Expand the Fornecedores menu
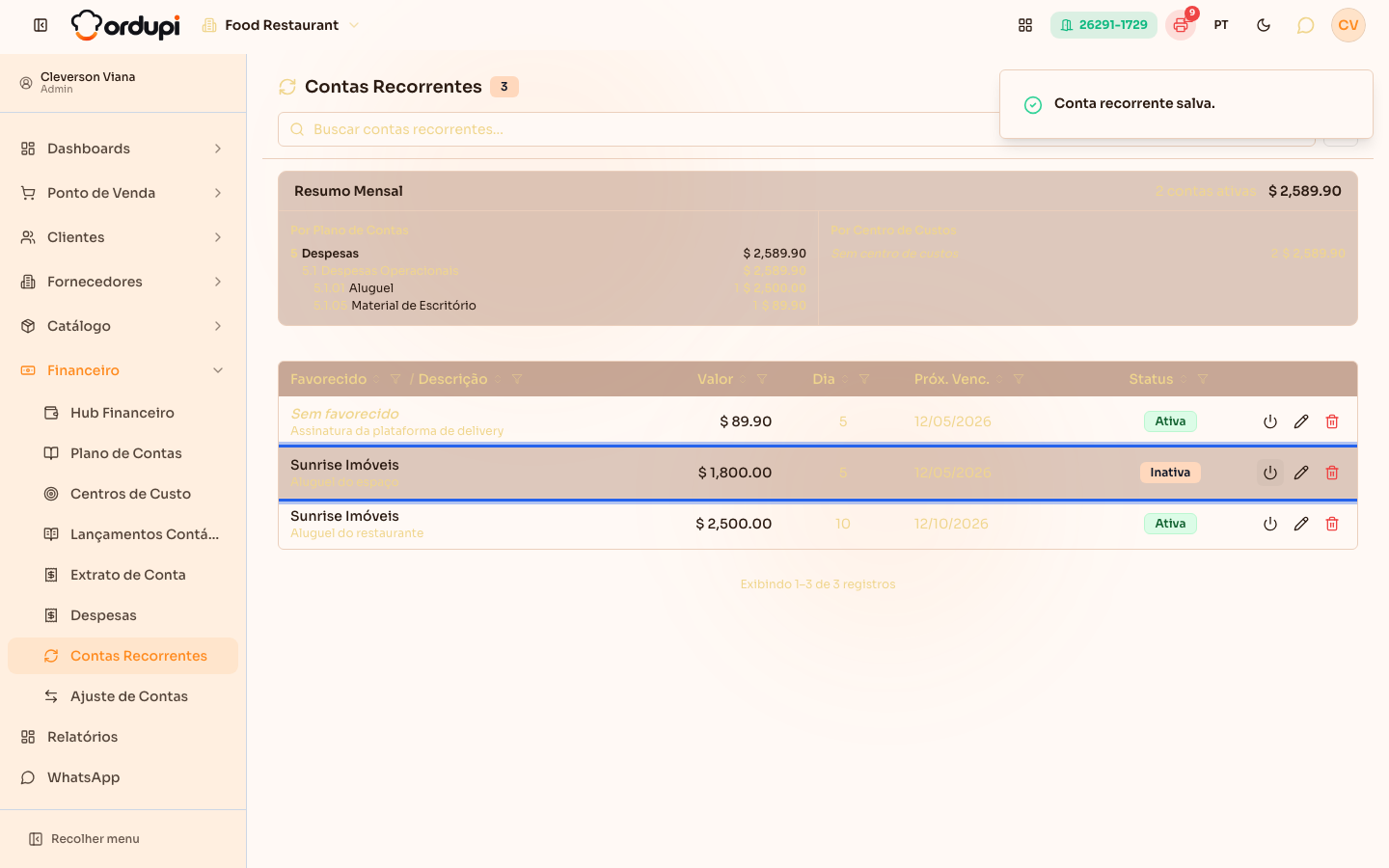Screen dimensions: 1389x868 pos(123,282)
